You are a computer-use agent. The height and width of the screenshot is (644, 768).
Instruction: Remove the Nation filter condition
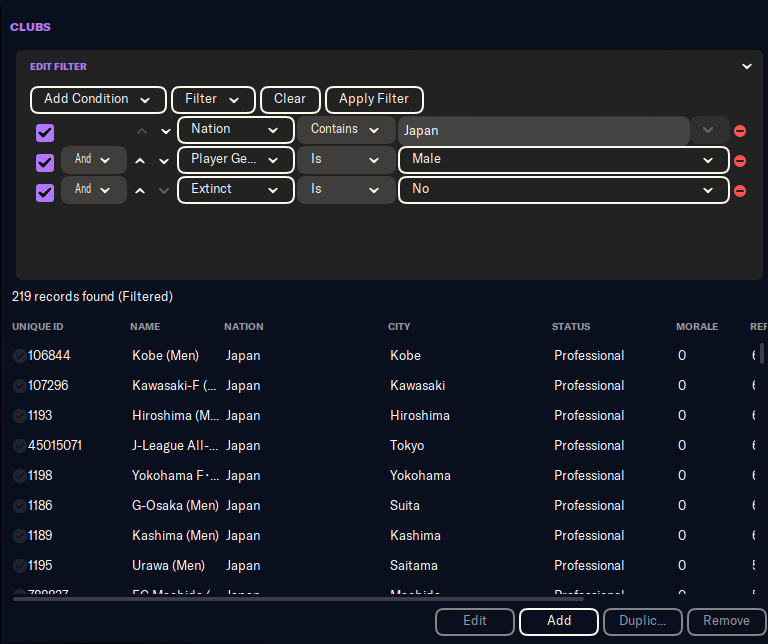pos(740,131)
